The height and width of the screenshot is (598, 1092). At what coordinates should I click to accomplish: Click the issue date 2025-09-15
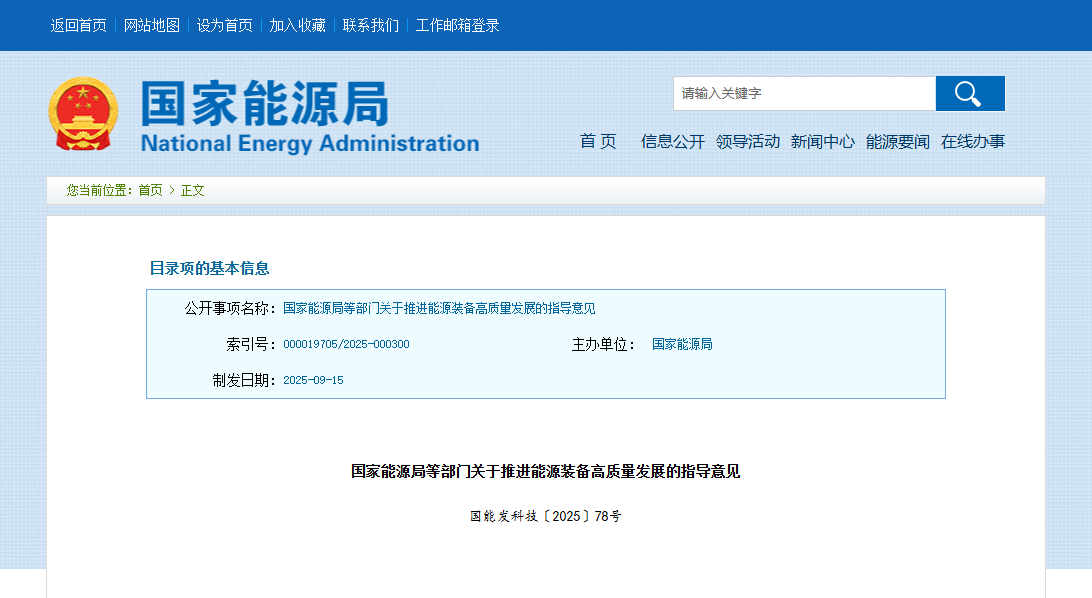[x=313, y=379]
